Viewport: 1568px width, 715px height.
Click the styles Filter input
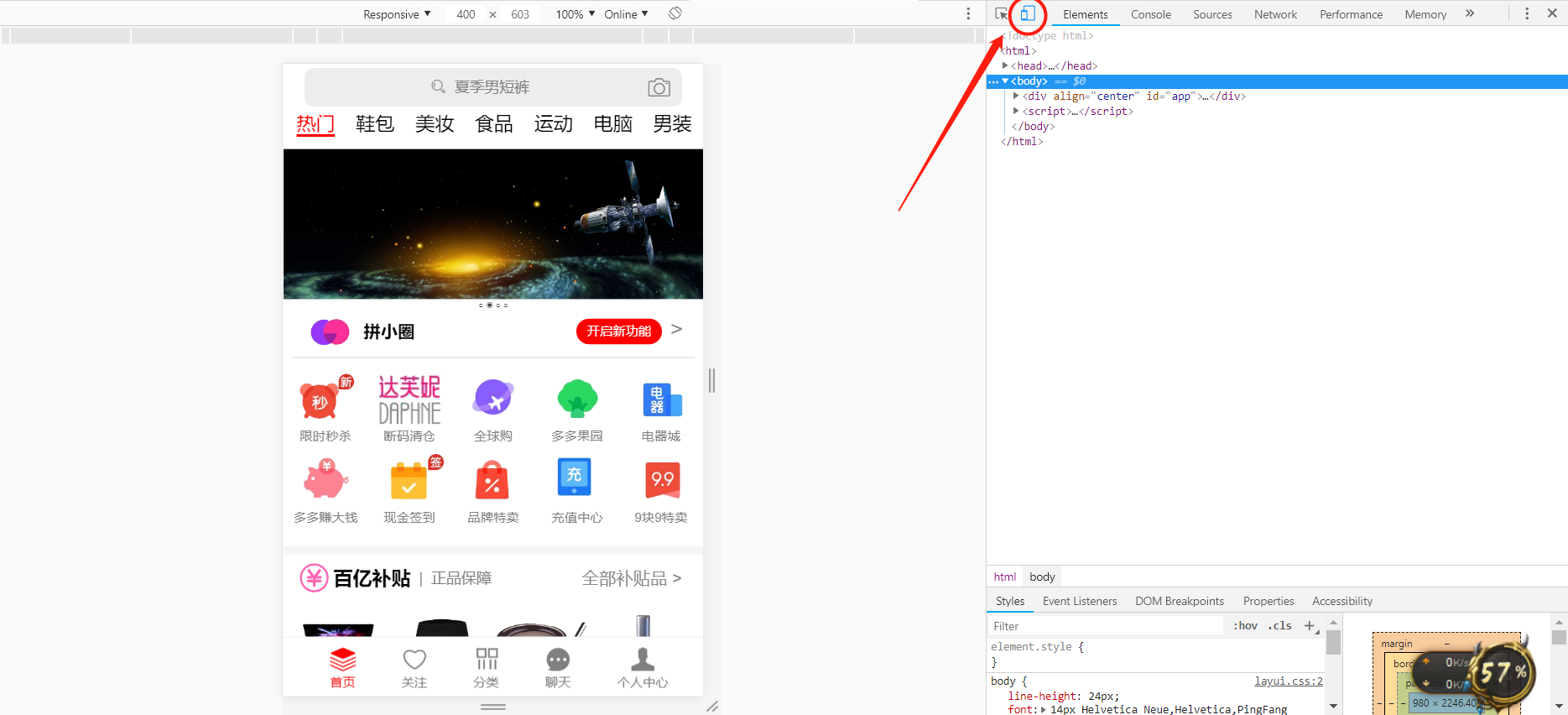click(x=1106, y=626)
